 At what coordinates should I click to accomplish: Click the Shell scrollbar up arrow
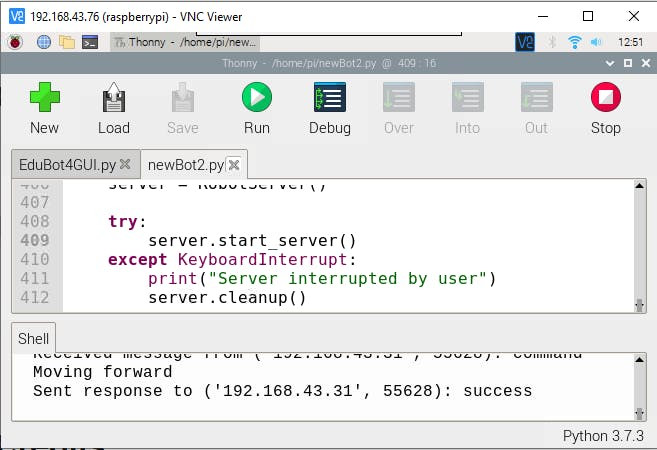[x=639, y=359]
